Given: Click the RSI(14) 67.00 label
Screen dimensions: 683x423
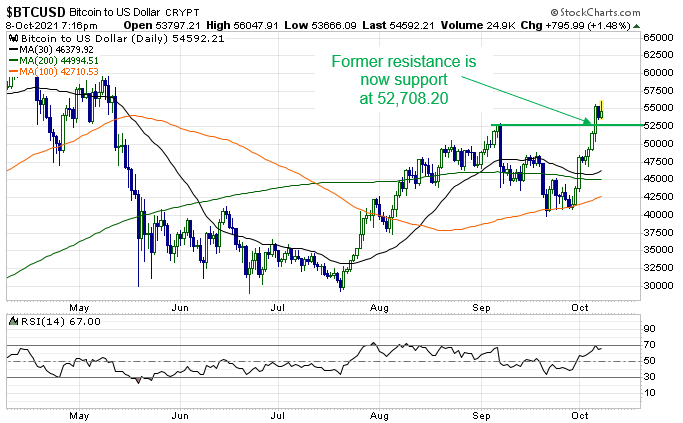Looking at the screenshot, I should click(x=61, y=321).
